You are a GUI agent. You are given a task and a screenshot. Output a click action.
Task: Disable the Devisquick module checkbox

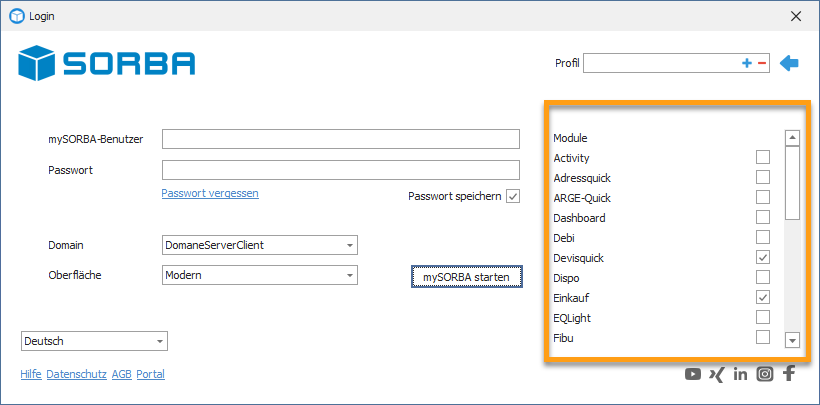[x=763, y=257]
